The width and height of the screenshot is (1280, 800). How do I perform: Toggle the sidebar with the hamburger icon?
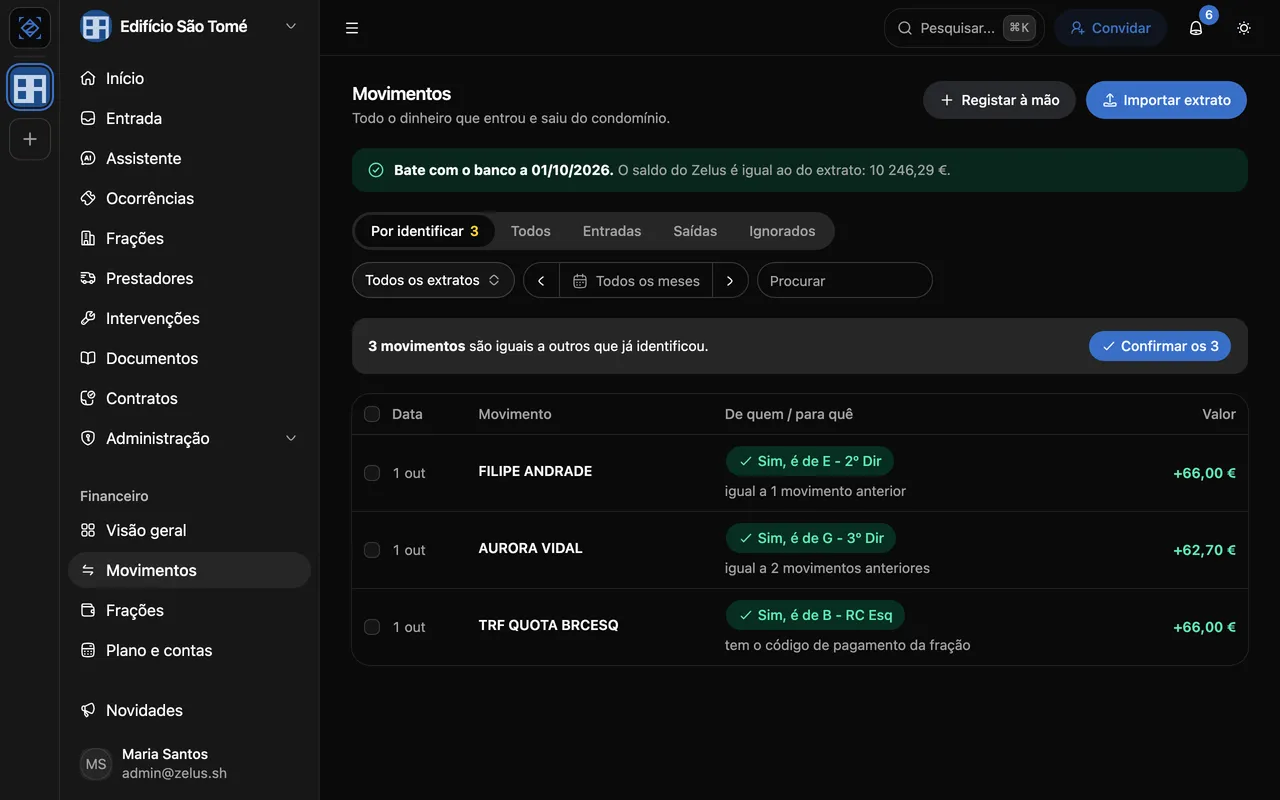pos(352,28)
